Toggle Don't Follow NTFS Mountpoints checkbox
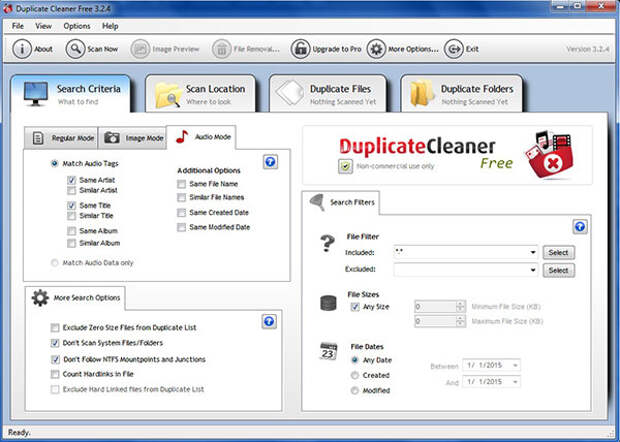This screenshot has height=442, width=620. [x=55, y=359]
